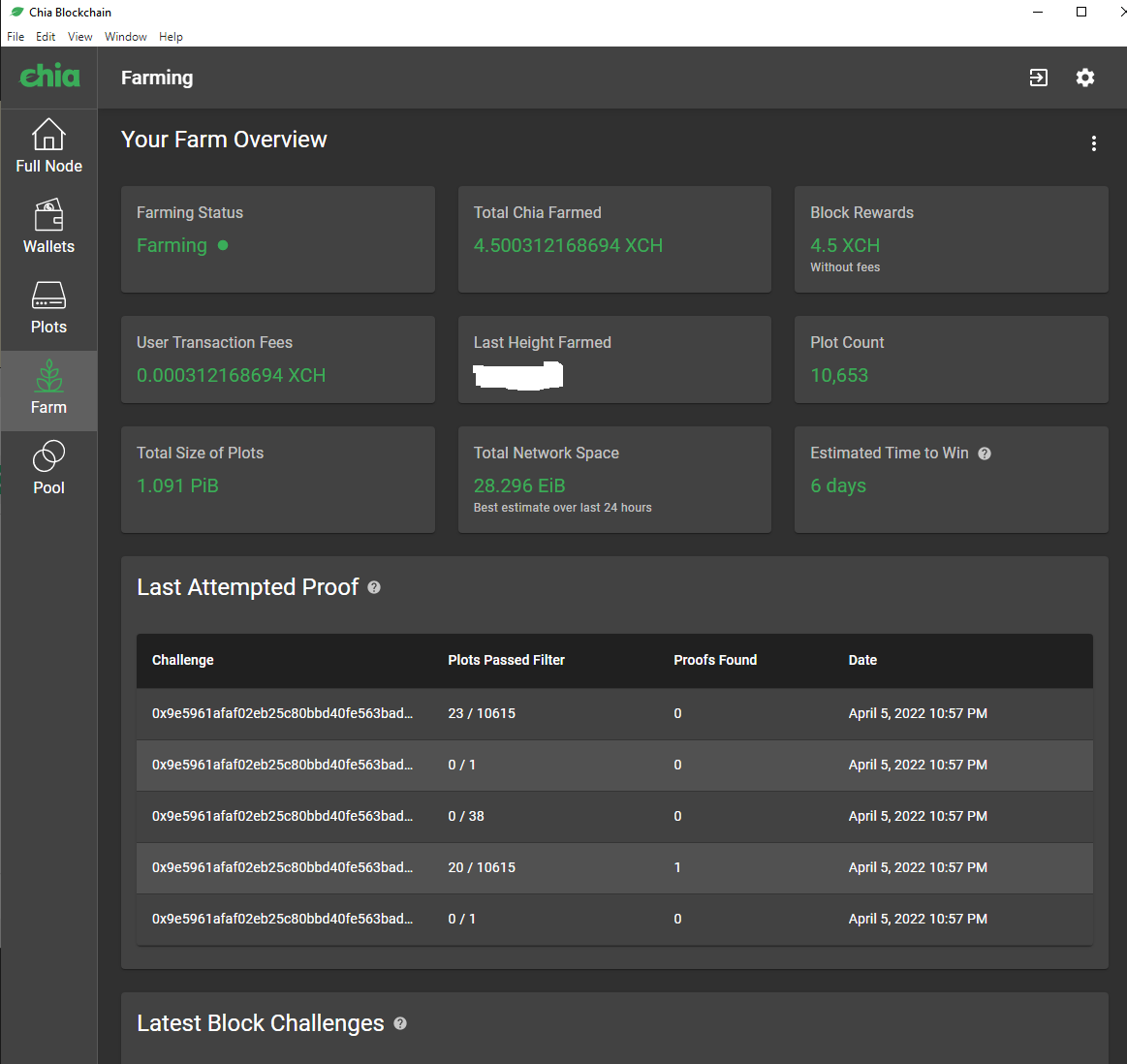Click challenge hash in the 0 / 38 row
This screenshot has width=1127, height=1064.
click(282, 816)
